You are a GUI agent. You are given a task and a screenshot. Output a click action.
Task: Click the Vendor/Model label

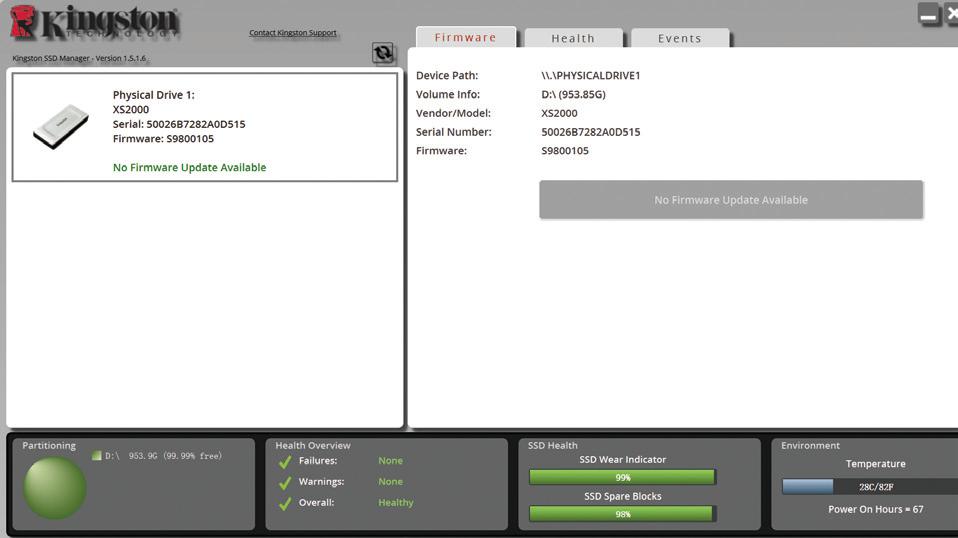[453, 113]
